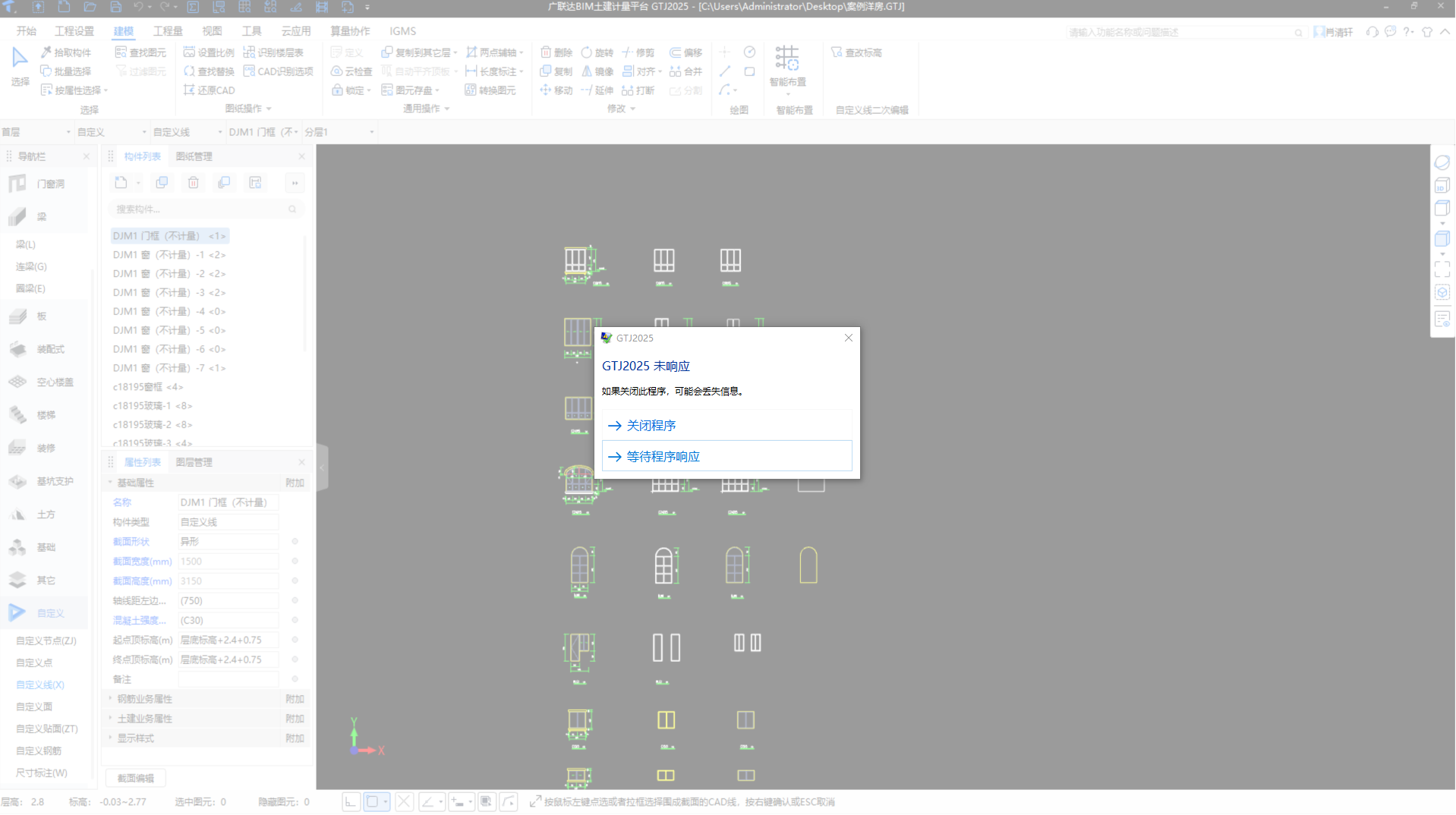Click 查改标高
Image resolution: width=1456 pixels, height=815 pixels.
click(x=856, y=52)
